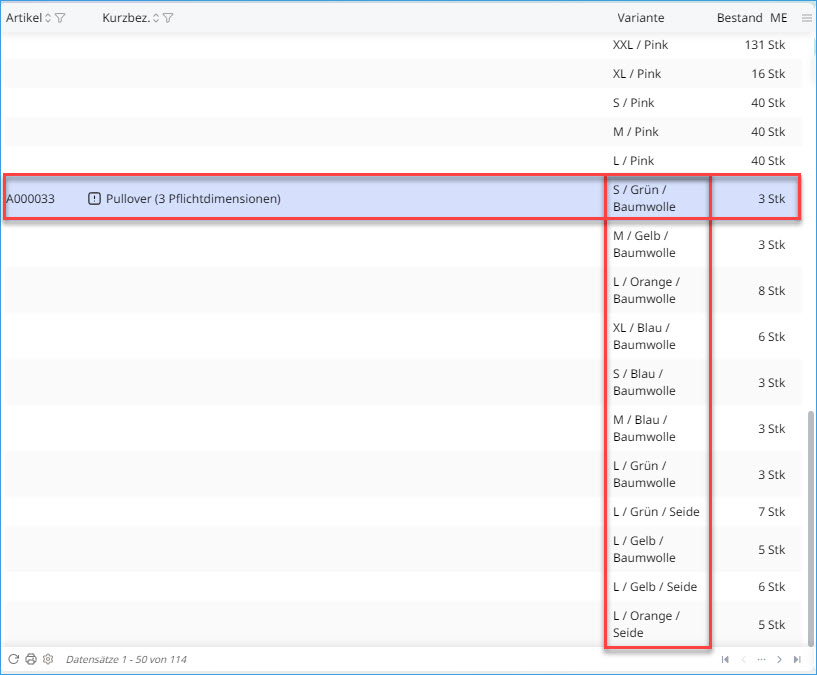Click the refresh icon in the footer

pos(13,660)
